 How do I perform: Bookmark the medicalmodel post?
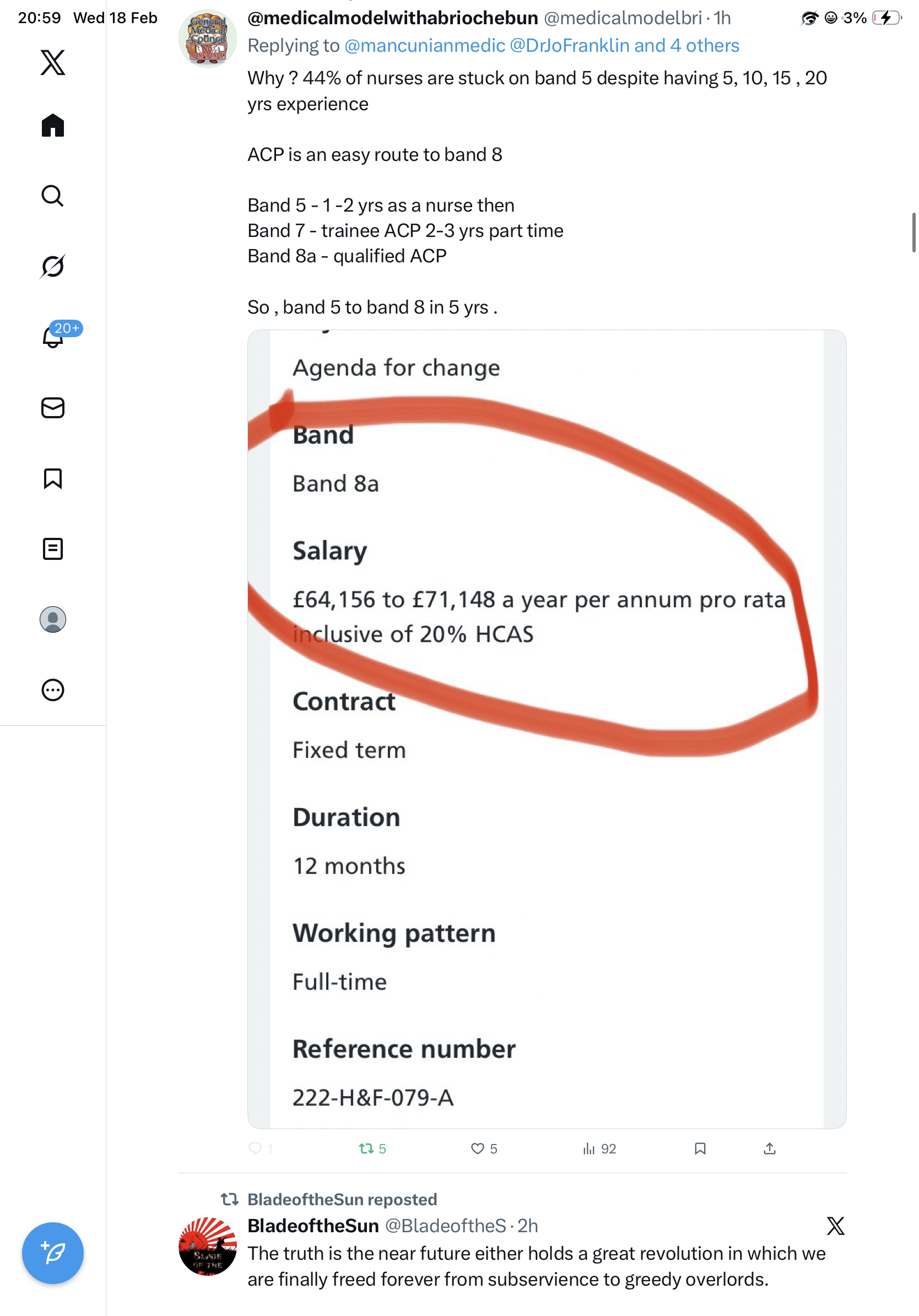700,1148
